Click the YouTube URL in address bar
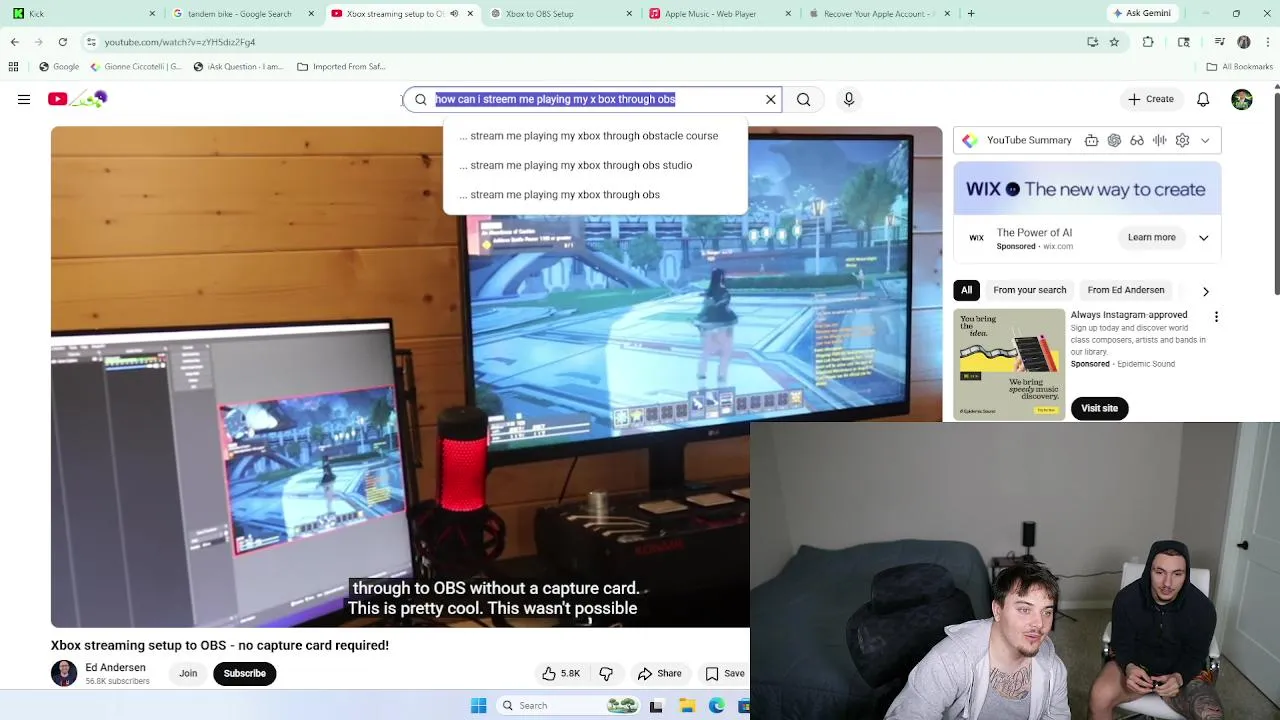Viewport: 1280px width, 720px height. [180, 42]
